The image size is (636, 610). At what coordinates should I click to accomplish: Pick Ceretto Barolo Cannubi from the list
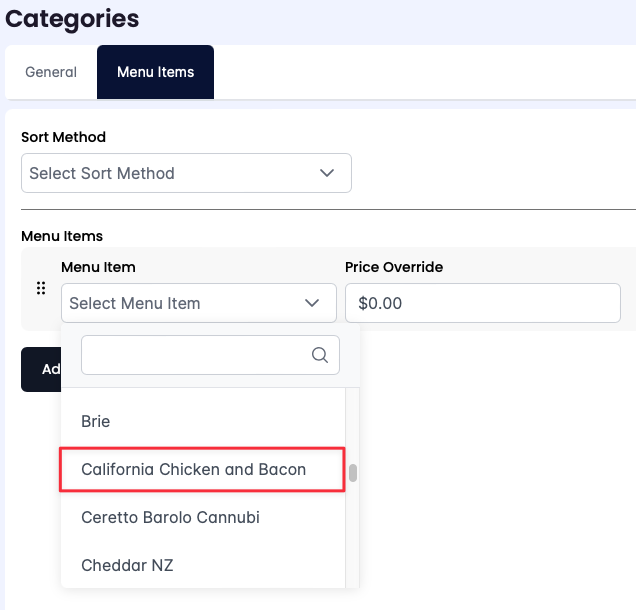(170, 518)
